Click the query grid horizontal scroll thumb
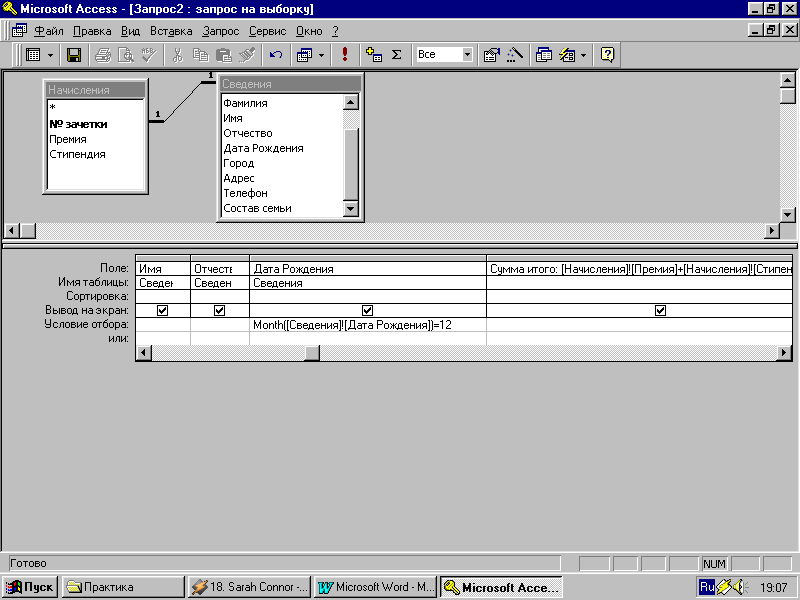Image resolution: width=800 pixels, height=600 pixels. [x=312, y=353]
